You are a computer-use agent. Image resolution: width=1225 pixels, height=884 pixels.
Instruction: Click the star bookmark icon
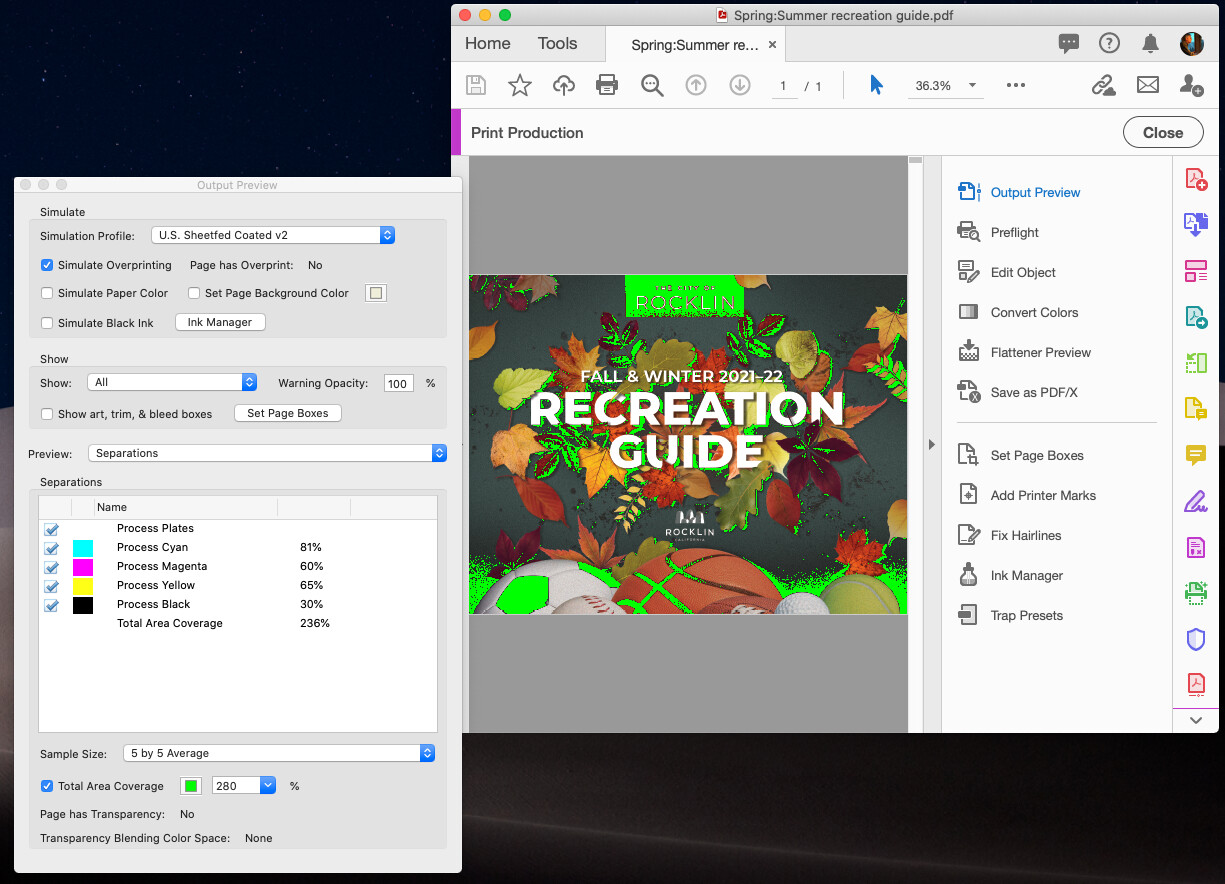click(520, 86)
